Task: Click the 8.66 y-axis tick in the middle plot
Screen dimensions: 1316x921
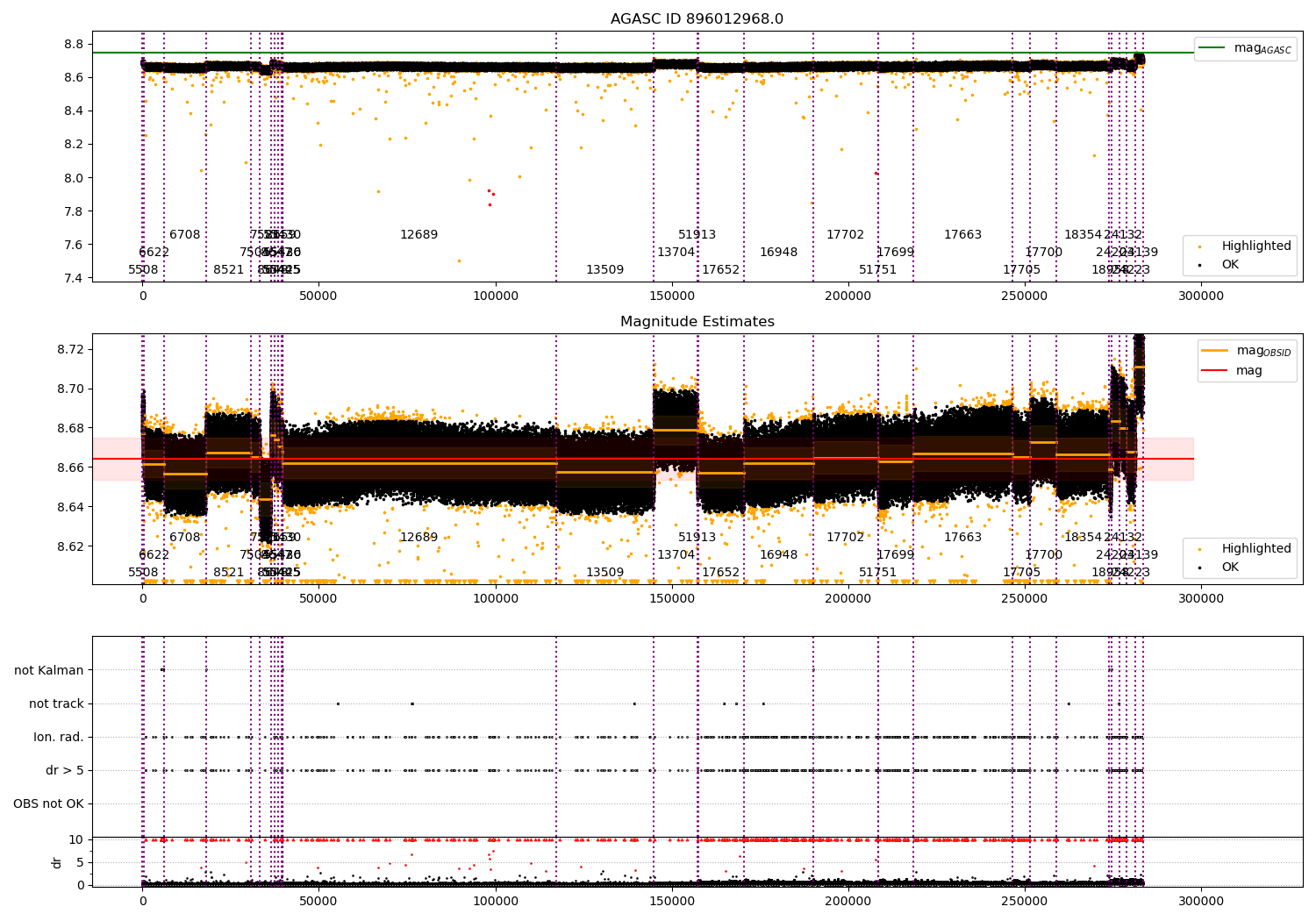Action: 70,468
